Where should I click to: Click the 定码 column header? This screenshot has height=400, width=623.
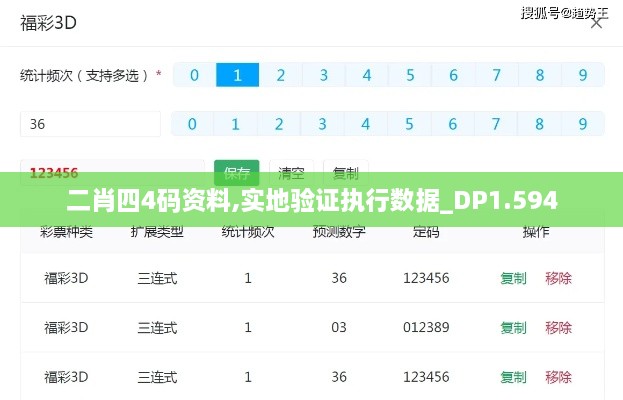coord(426,232)
